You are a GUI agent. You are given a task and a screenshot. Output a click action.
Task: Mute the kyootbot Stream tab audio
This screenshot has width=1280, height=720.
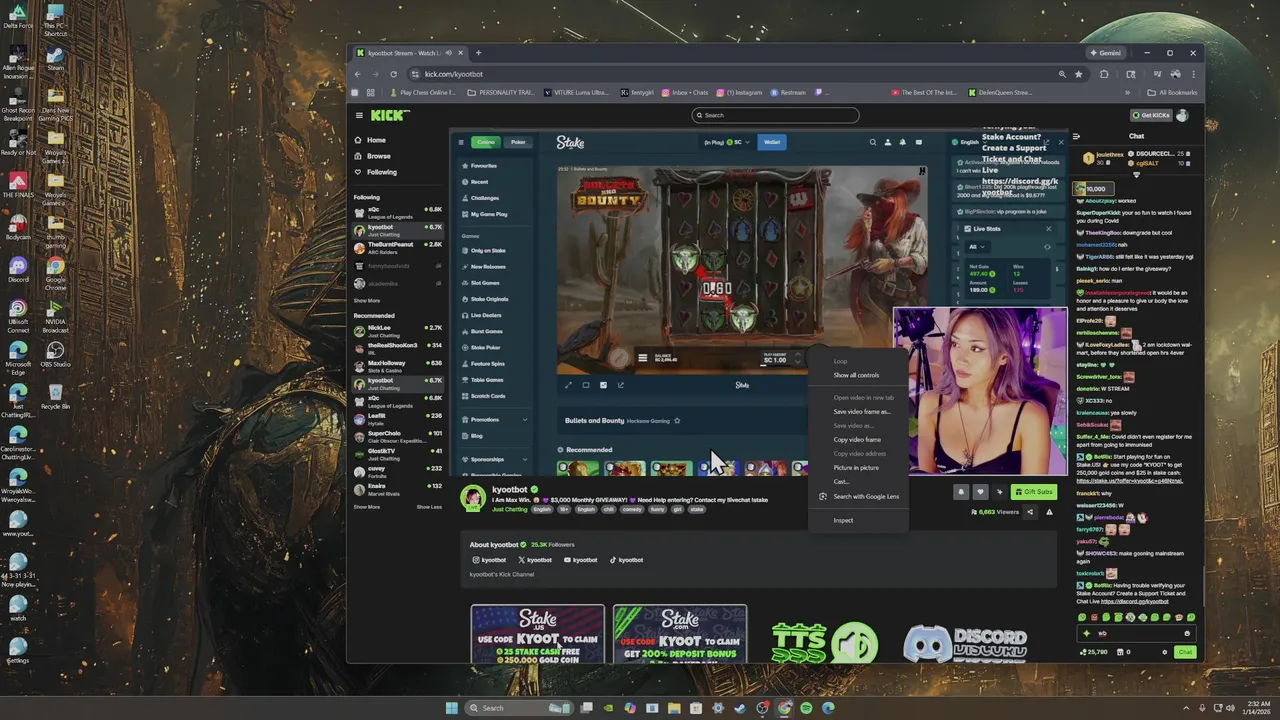(448, 53)
